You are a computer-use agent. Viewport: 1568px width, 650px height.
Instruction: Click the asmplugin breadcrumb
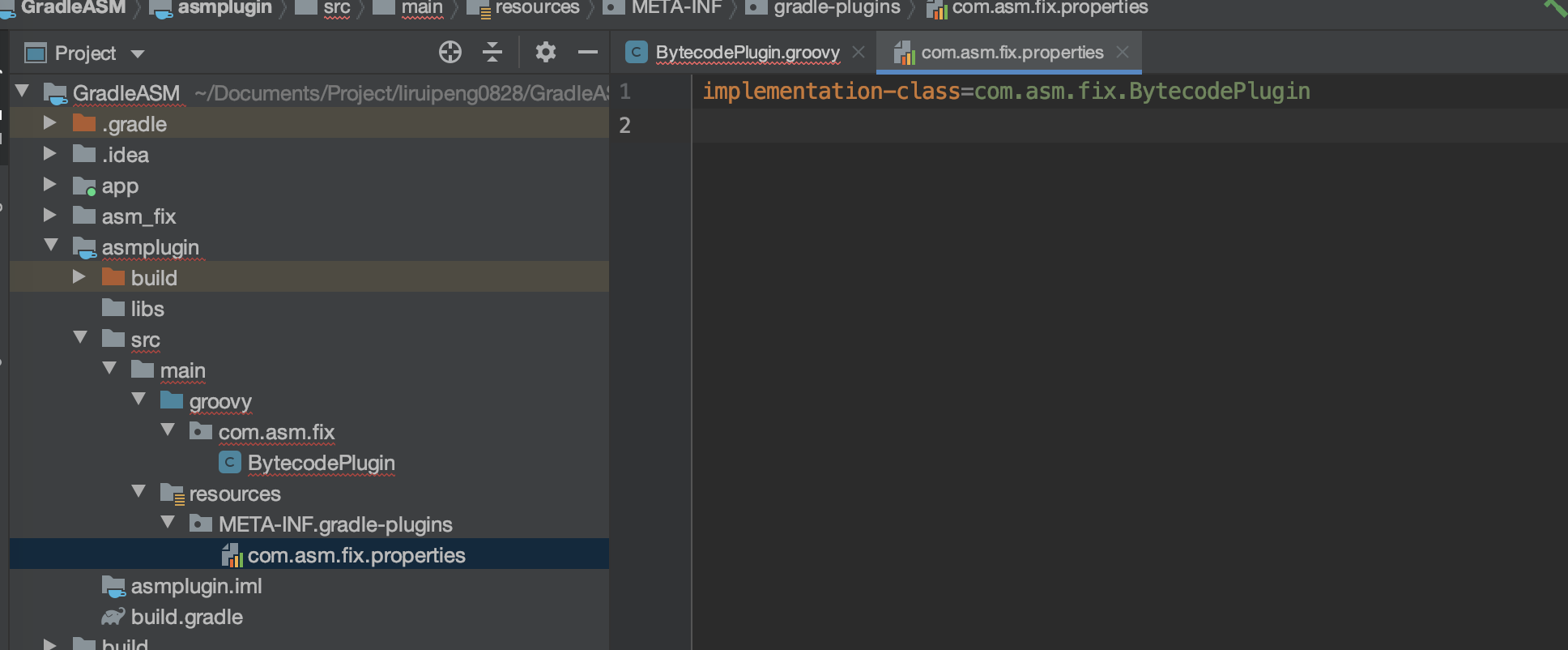(225, 8)
